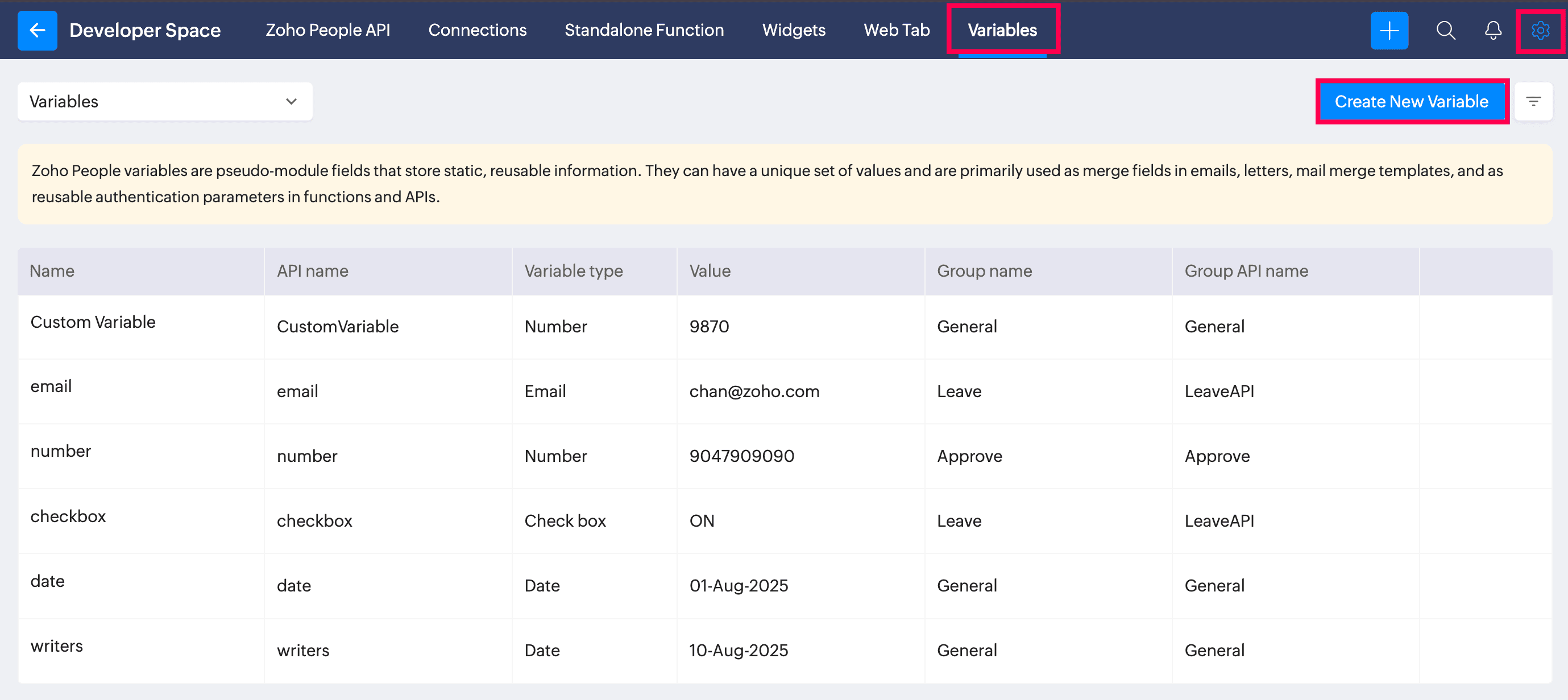Open the search magnifier icon
This screenshot has height=700, width=1568.
coord(1446,31)
